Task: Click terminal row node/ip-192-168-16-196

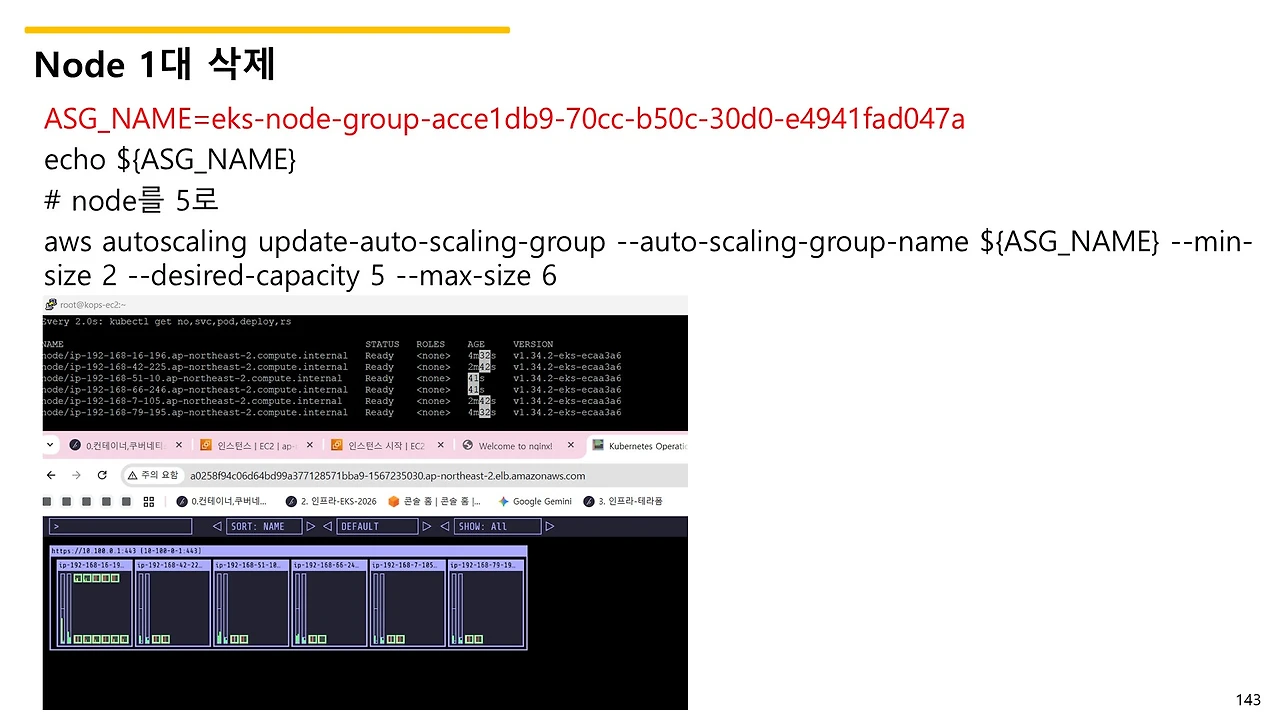Action: 332,355
